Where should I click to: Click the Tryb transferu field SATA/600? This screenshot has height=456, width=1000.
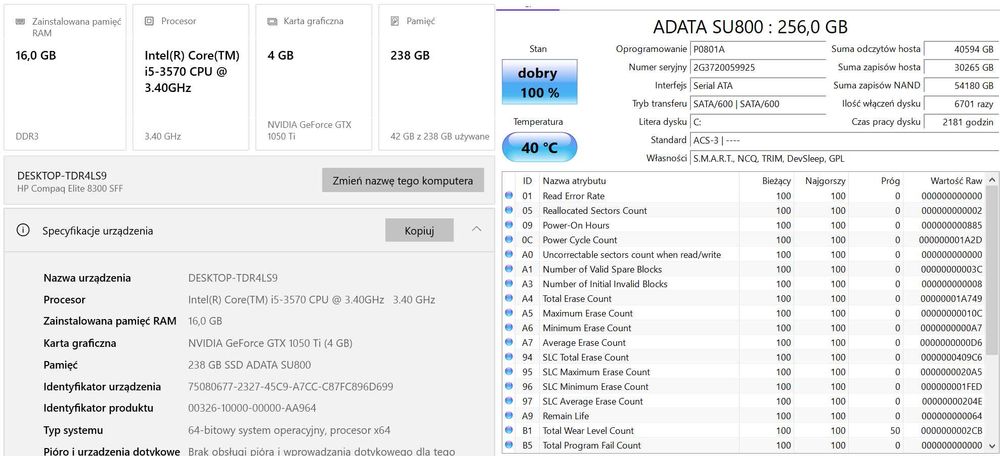(758, 103)
